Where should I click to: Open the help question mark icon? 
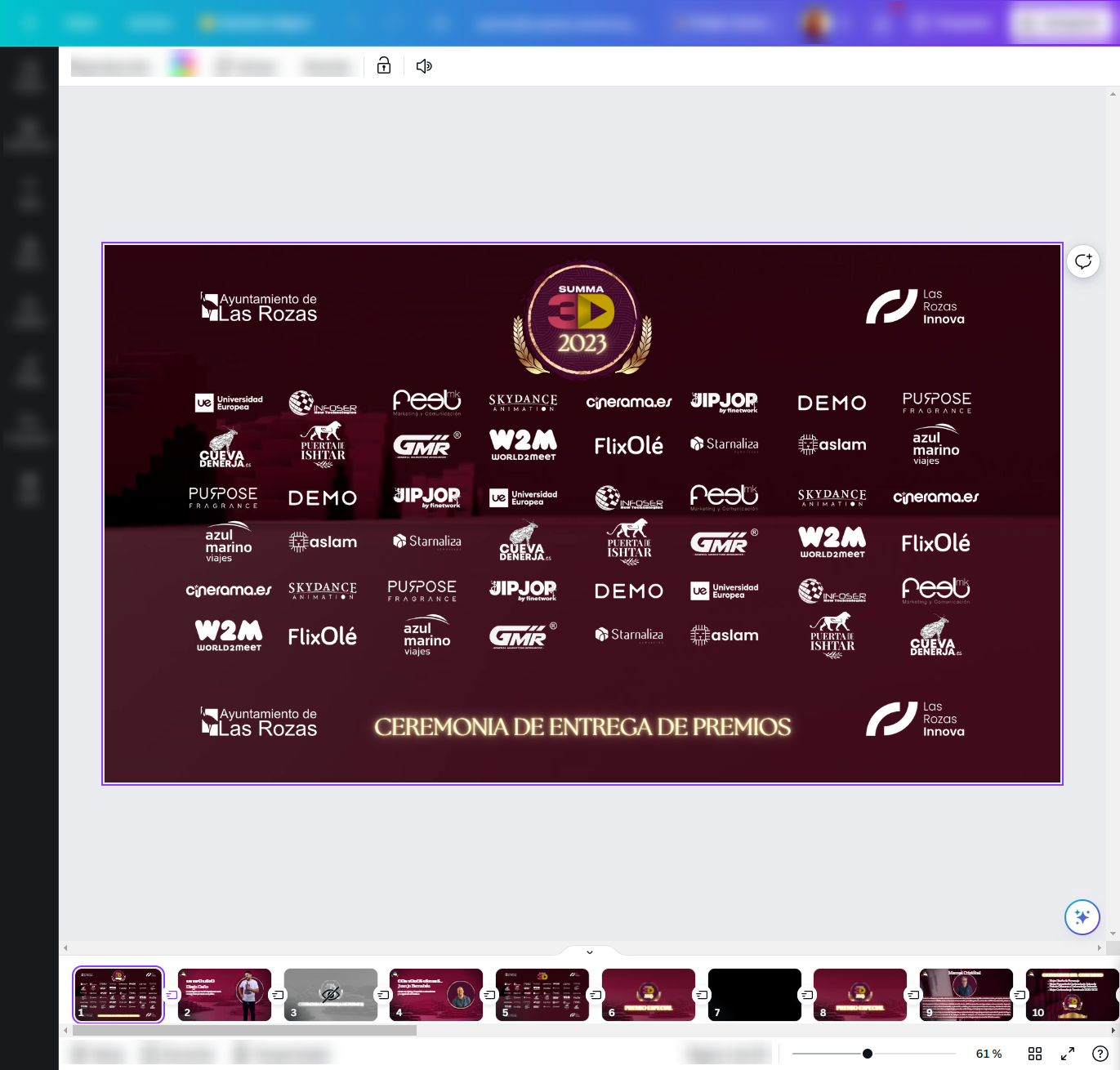coord(1100,1054)
